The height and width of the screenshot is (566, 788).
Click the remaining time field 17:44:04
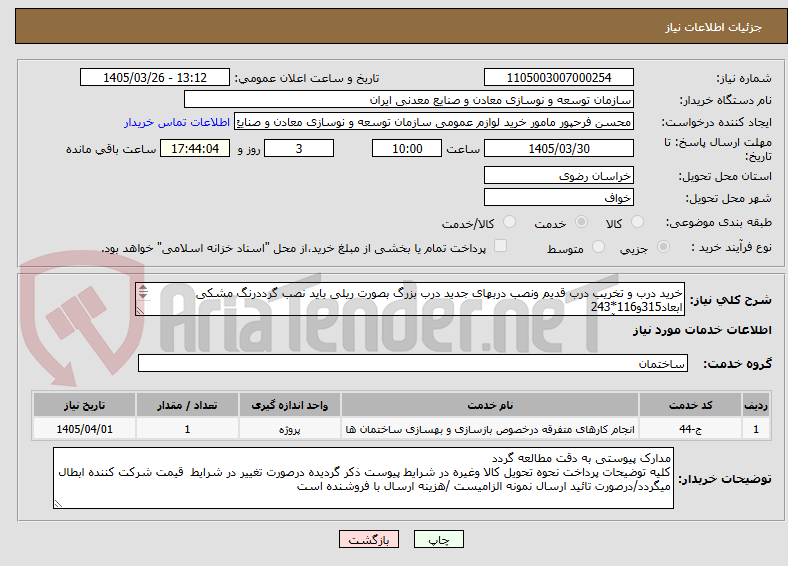195,148
